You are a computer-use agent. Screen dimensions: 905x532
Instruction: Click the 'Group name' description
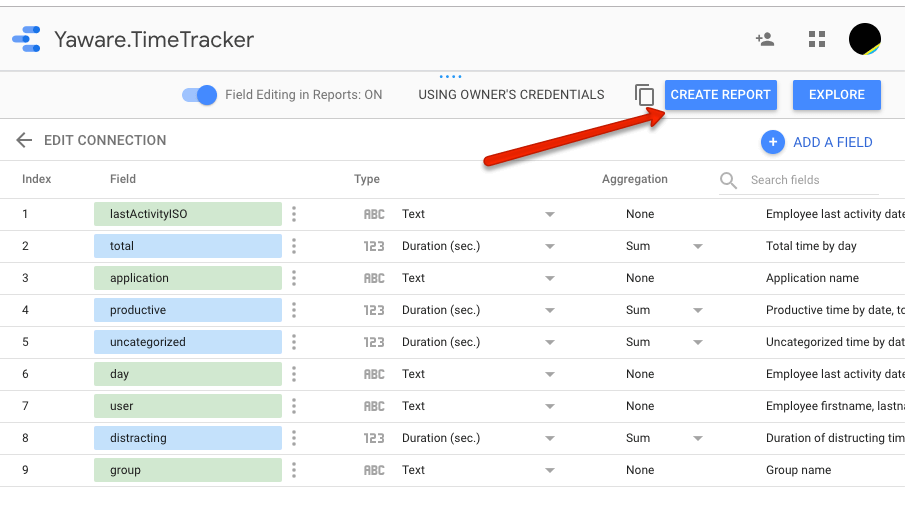[x=798, y=470]
